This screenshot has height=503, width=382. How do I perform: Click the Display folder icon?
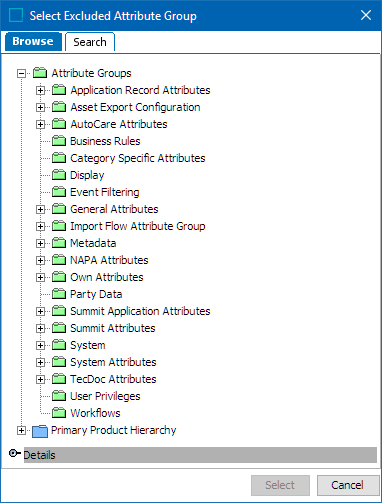[x=59, y=175]
